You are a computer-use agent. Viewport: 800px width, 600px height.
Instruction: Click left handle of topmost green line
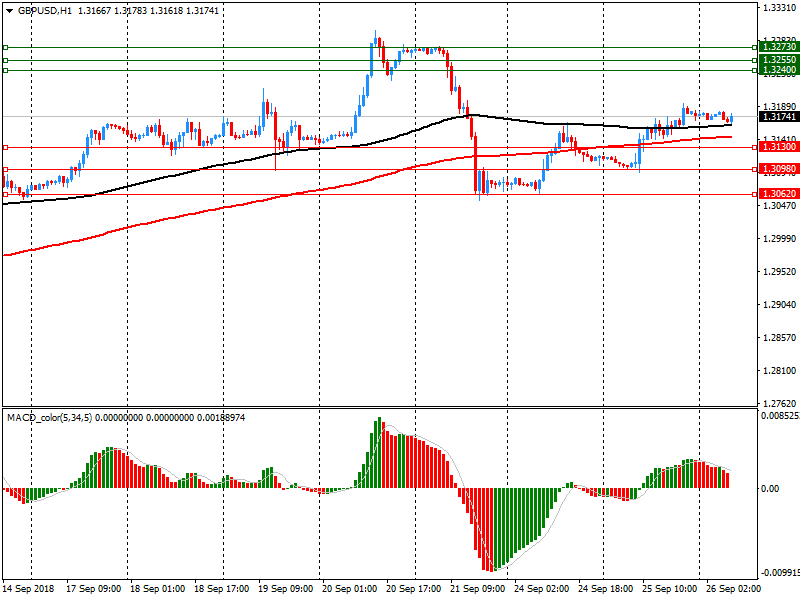[x=5, y=47]
